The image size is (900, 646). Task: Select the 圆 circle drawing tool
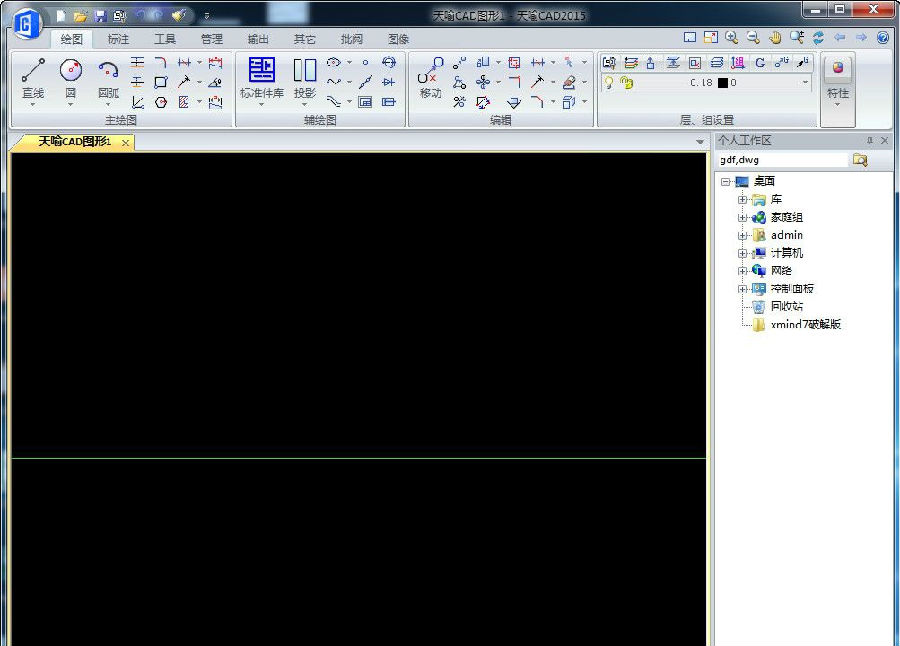pyautogui.click(x=71, y=79)
